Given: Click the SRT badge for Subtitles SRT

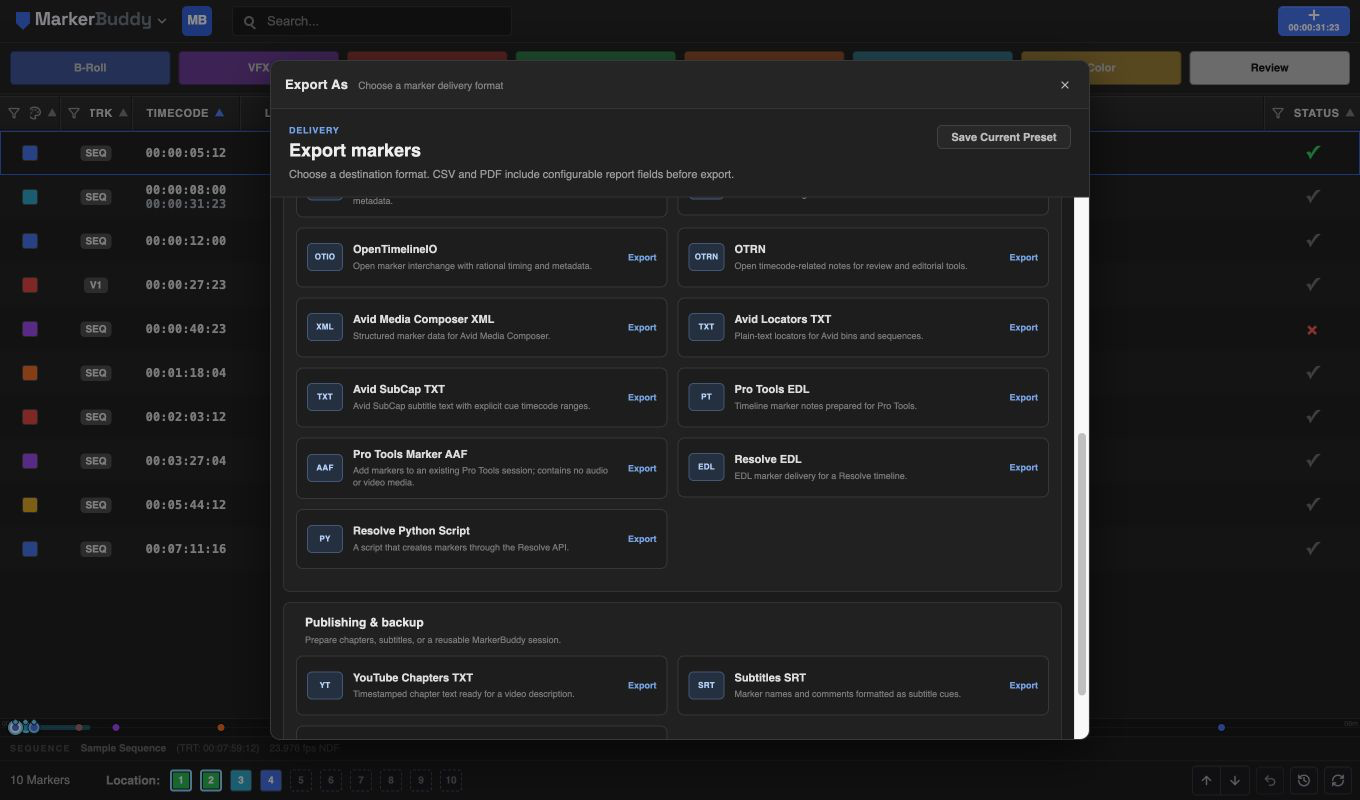Looking at the screenshot, I should click(706, 685).
